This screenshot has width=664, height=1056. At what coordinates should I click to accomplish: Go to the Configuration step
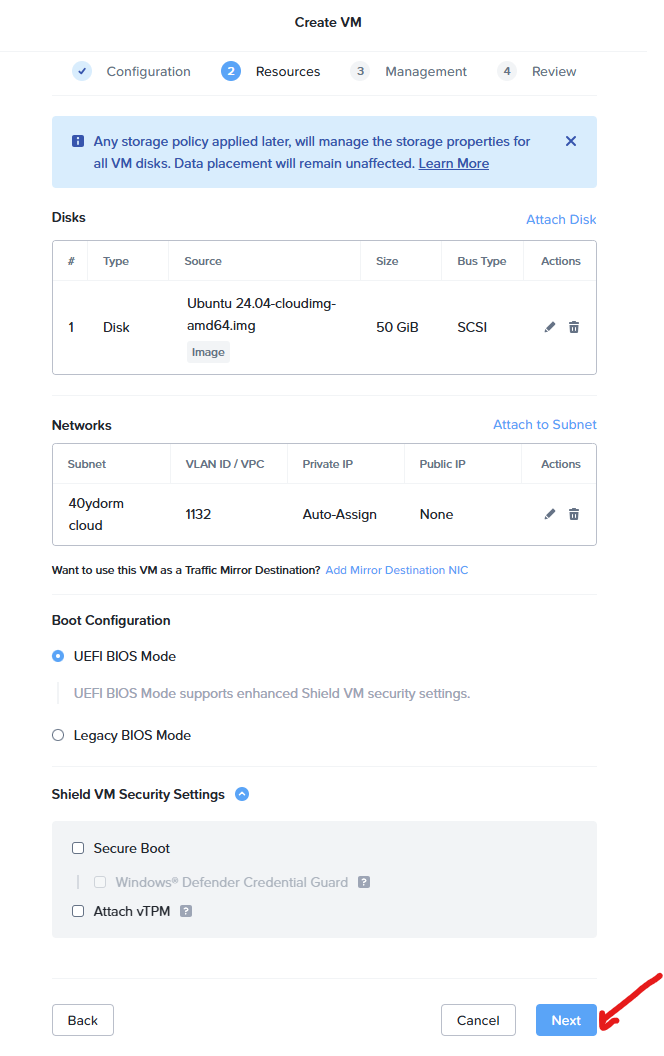point(131,71)
